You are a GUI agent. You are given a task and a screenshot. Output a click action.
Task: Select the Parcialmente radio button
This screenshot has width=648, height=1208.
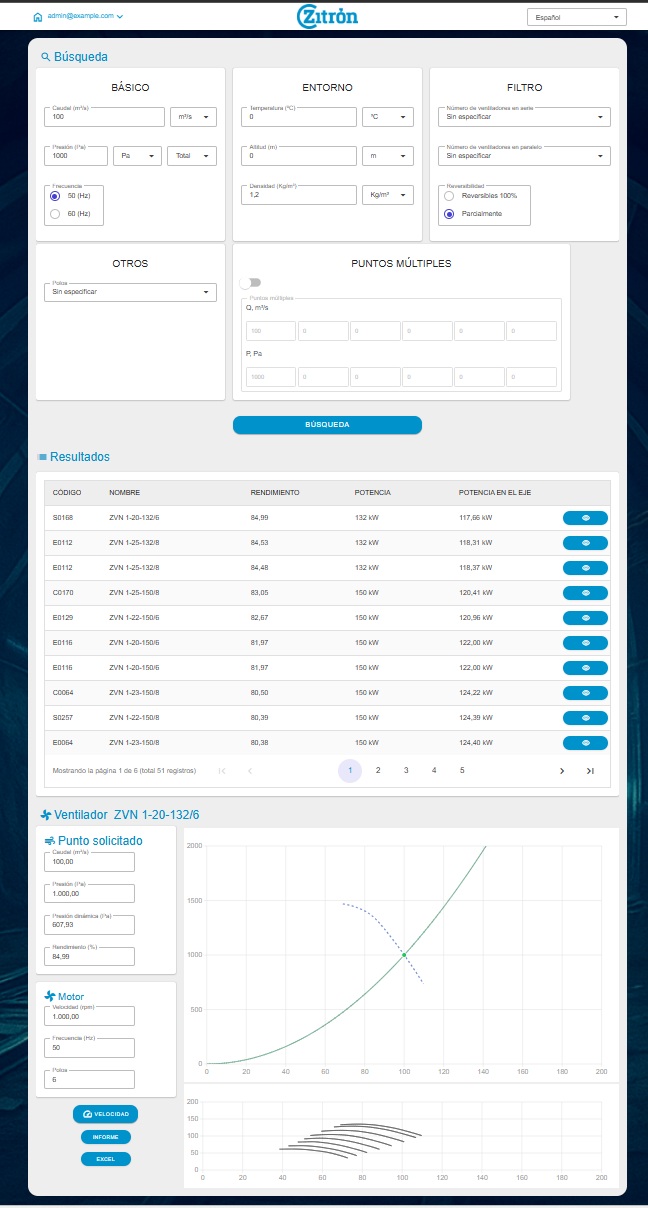tap(449, 213)
